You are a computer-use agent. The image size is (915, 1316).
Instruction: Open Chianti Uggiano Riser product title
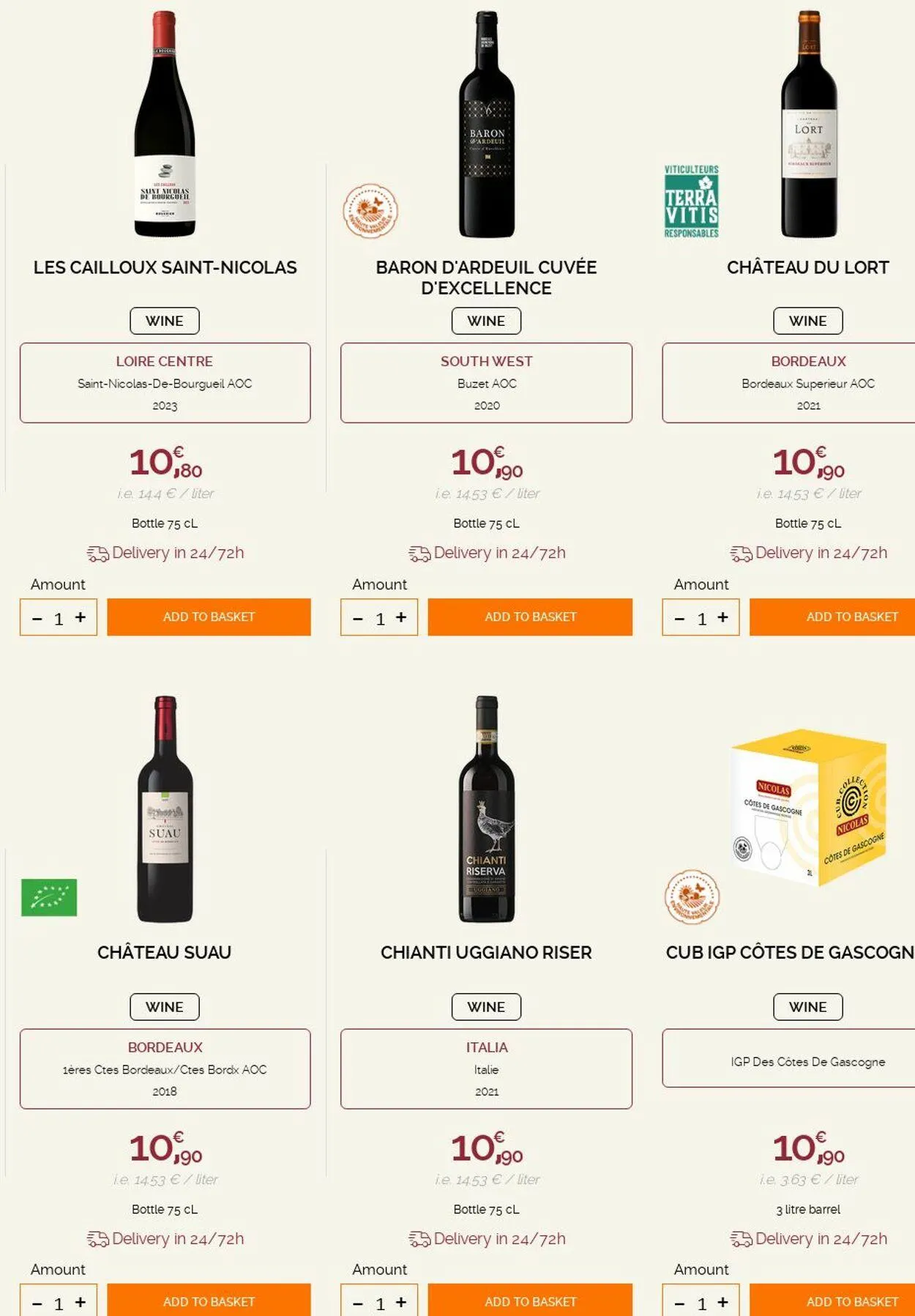(486, 952)
